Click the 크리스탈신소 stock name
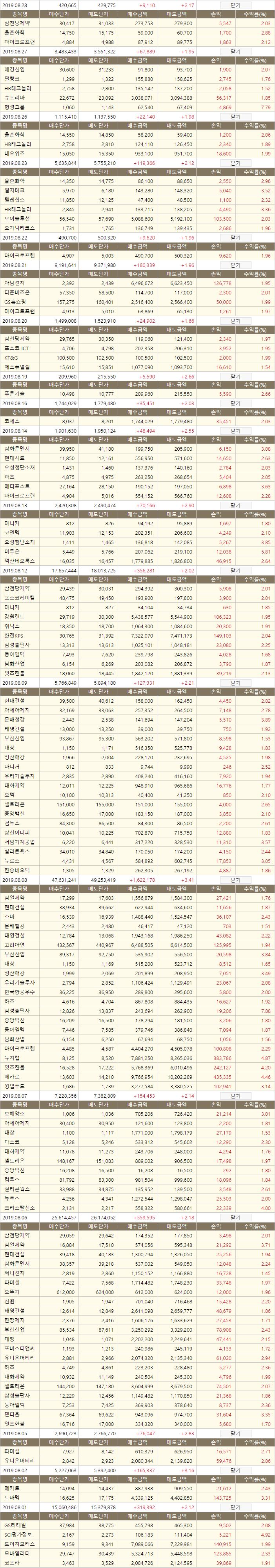The image size is (275, 1568). 19,1208
